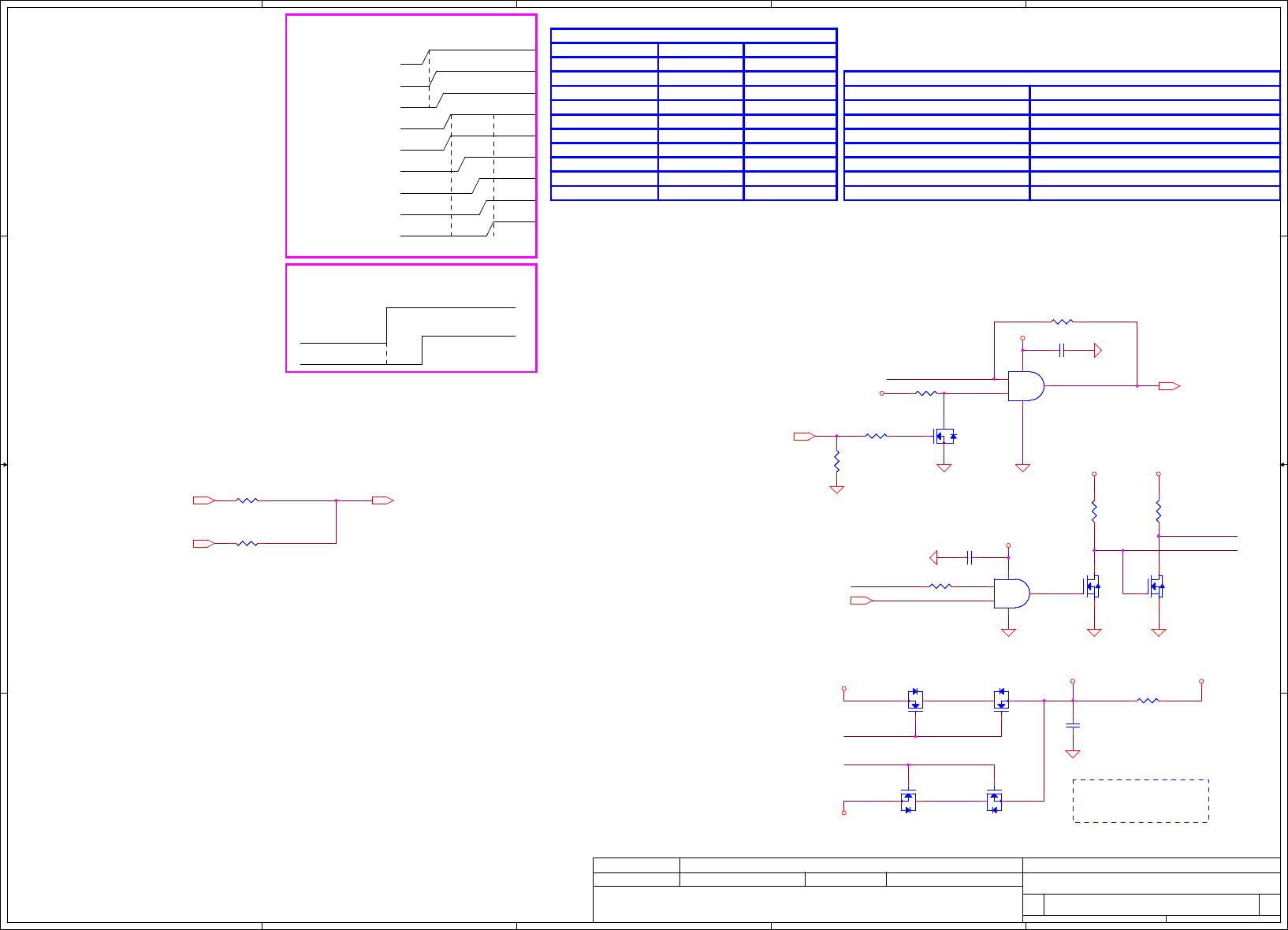Click the upper input port of the two-resistor merge circuit
1288x930 pixels.
pyautogui.click(x=204, y=500)
